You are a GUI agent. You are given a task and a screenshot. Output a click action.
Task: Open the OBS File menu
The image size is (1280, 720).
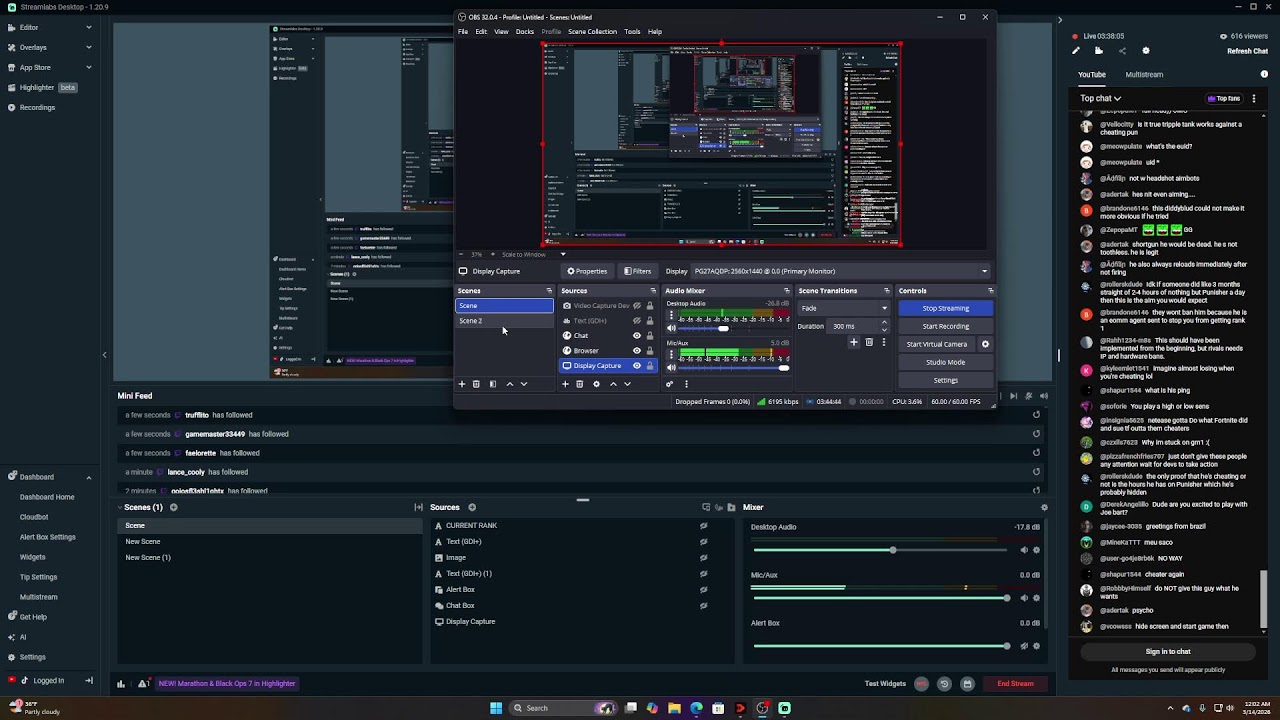pyautogui.click(x=463, y=32)
